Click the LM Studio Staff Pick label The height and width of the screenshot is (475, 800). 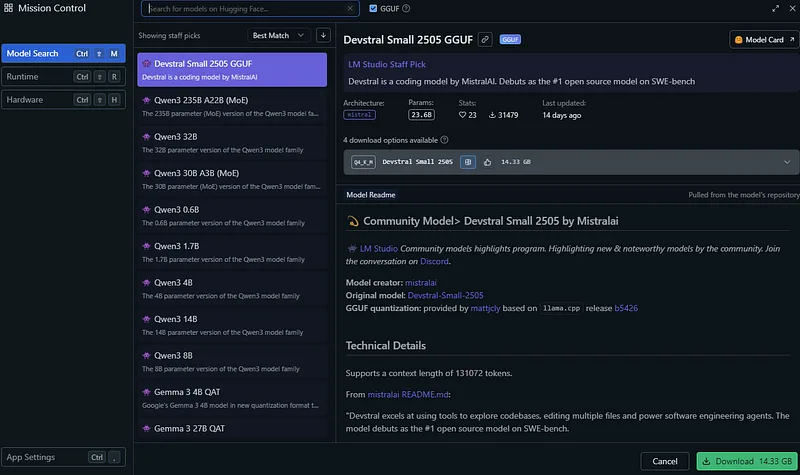coord(387,64)
